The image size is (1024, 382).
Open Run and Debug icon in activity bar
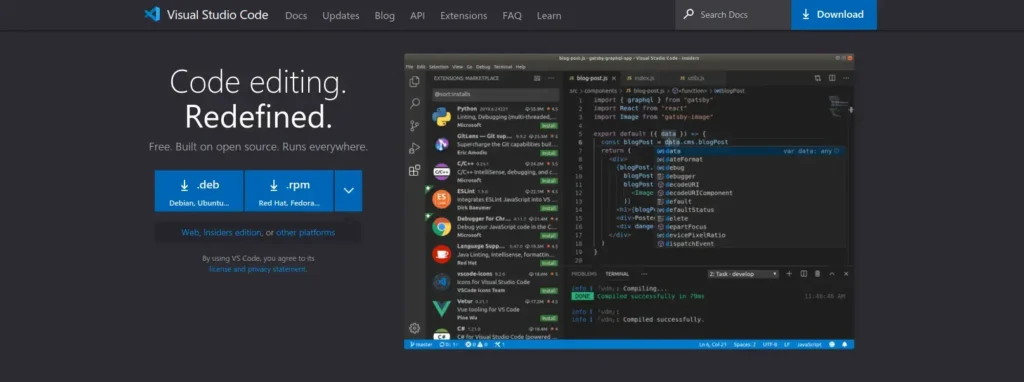click(x=414, y=148)
